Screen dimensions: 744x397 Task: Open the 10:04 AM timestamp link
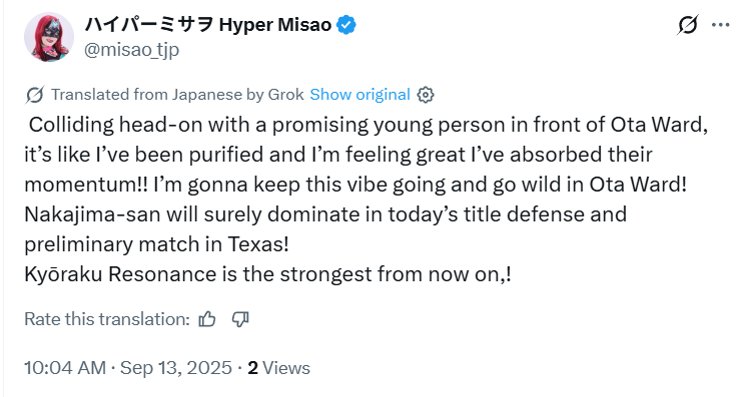point(65,368)
